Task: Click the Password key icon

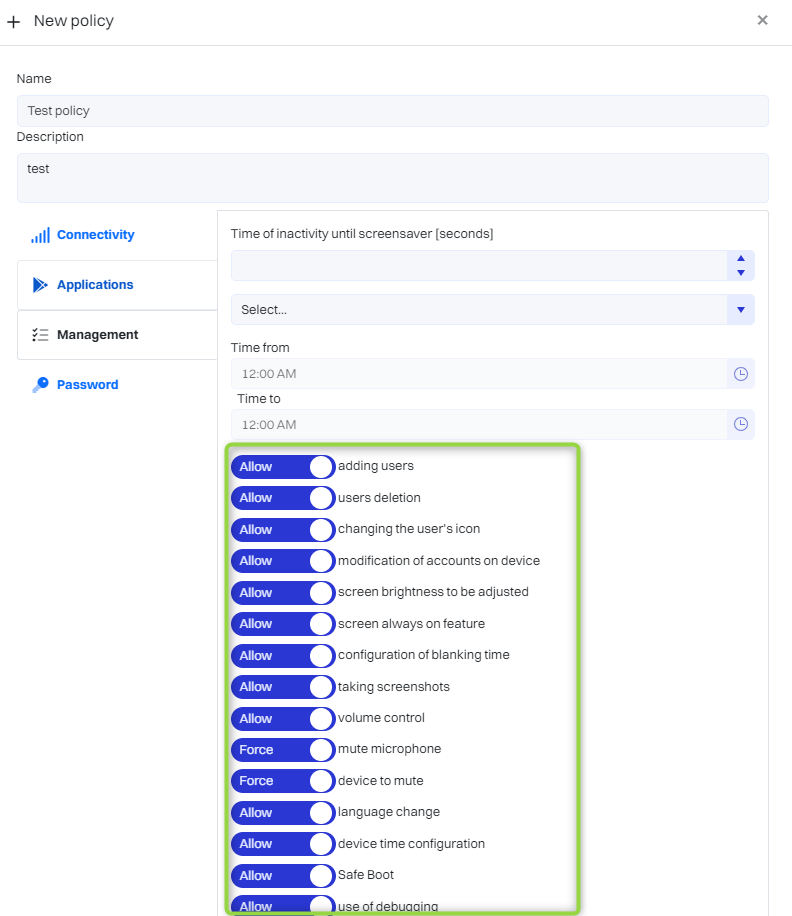Action: tap(40, 385)
